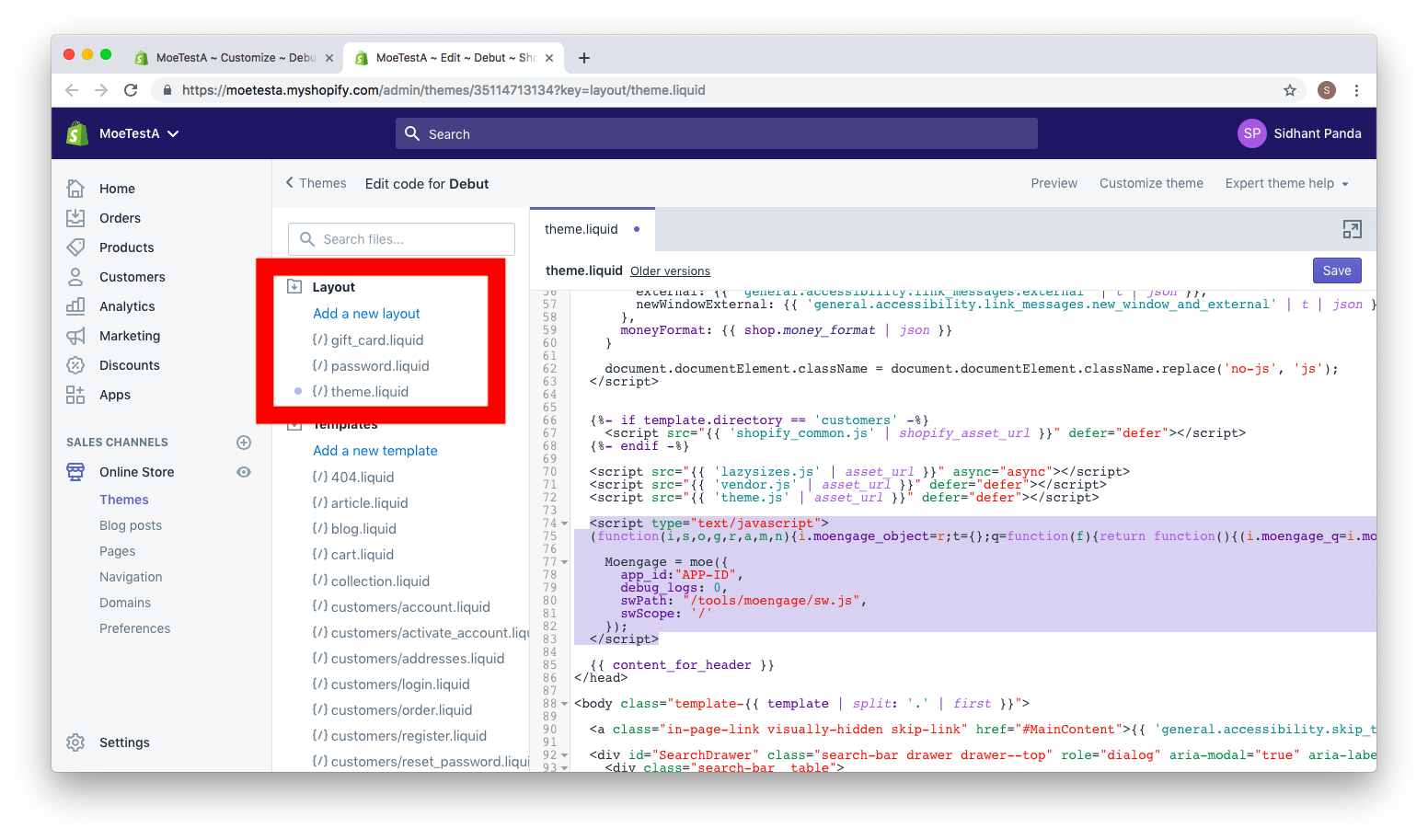
Task: Open Discounts section
Action: (129, 365)
